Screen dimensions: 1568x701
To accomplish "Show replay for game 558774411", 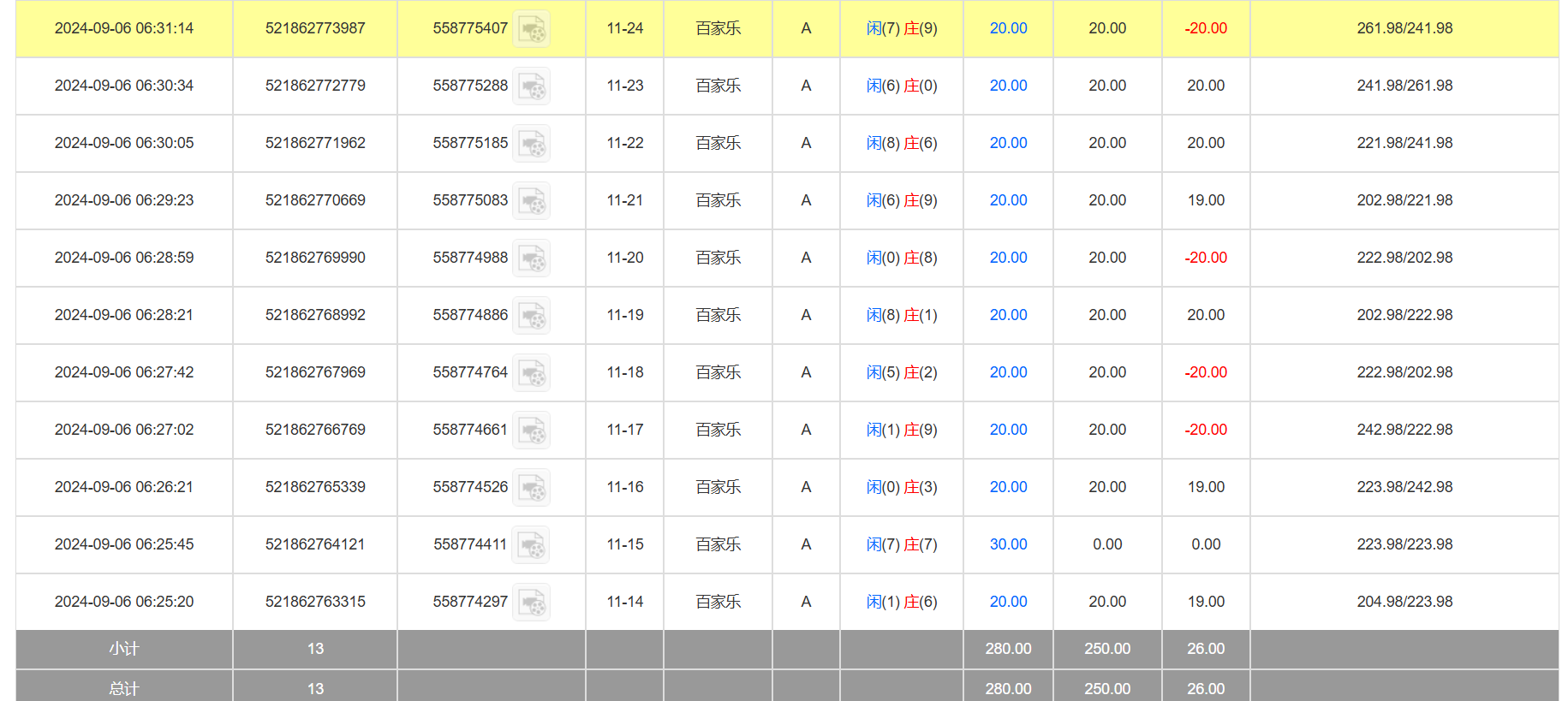I will (x=531, y=545).
